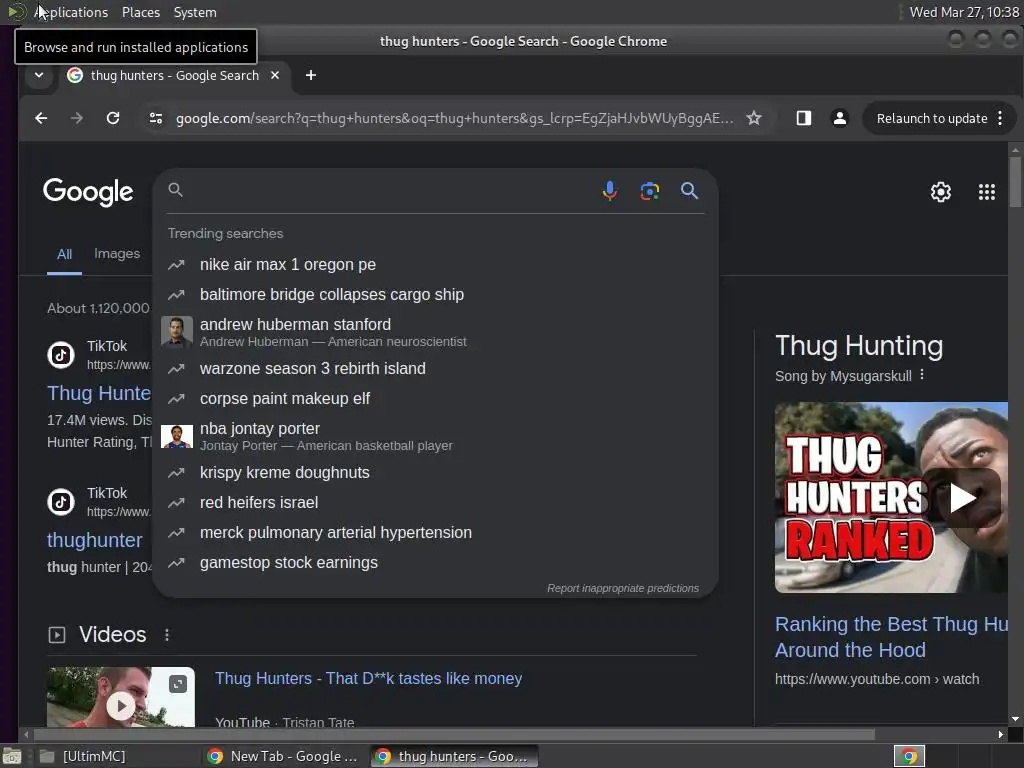
Task: Close the thug hunters tab
Action: [275, 75]
